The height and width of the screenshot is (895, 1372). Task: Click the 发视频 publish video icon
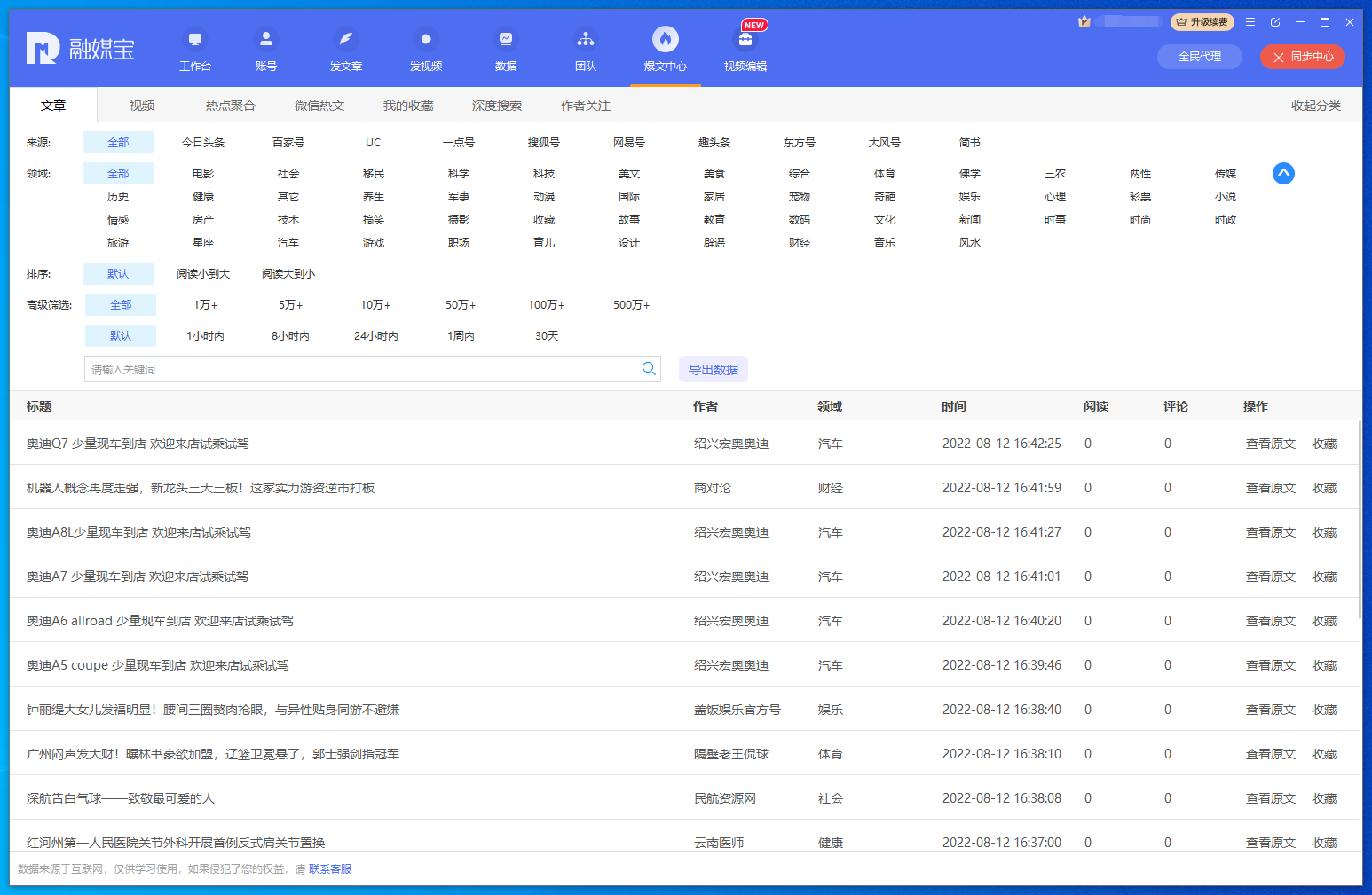point(425,40)
